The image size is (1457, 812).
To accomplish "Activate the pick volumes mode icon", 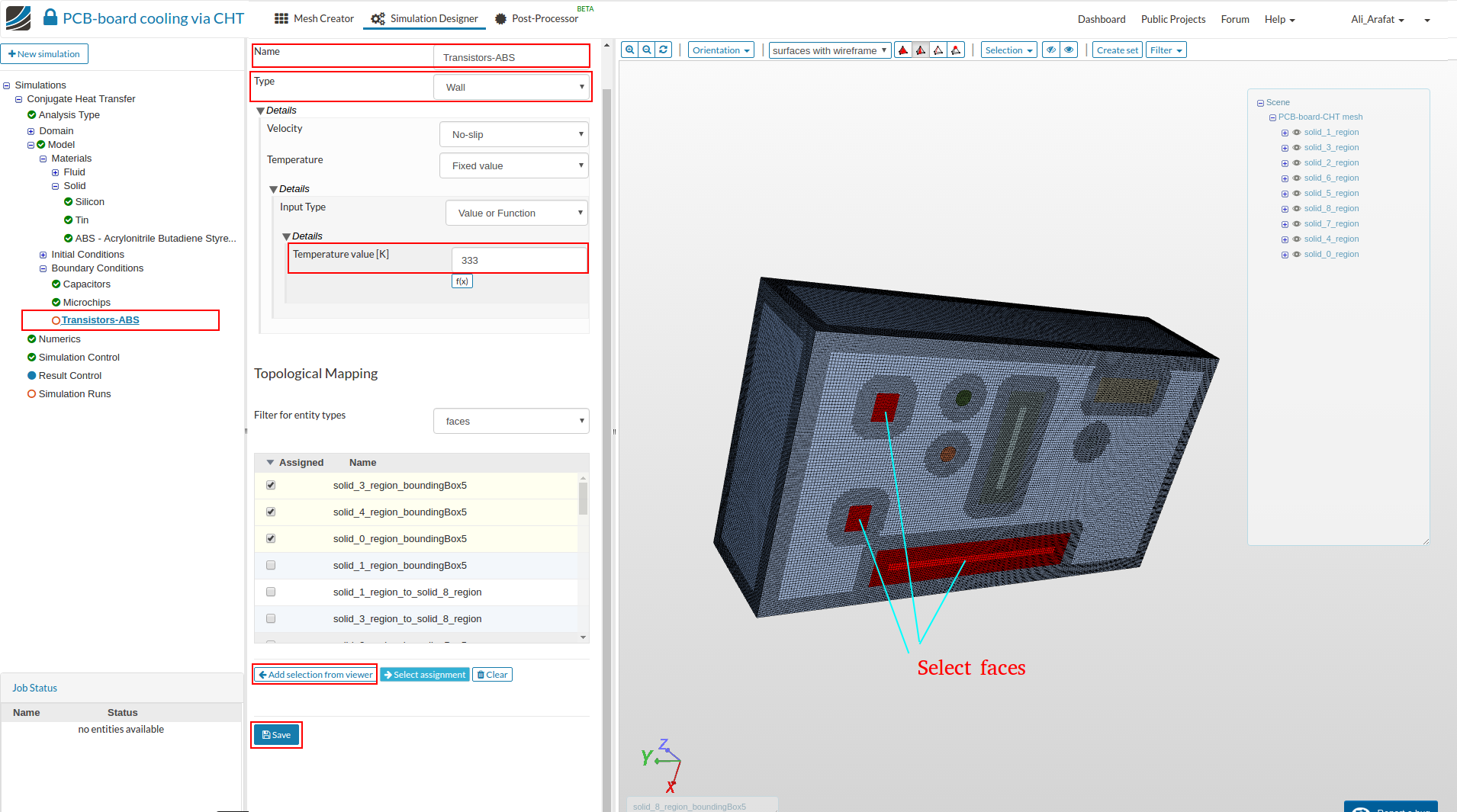I will coord(903,50).
